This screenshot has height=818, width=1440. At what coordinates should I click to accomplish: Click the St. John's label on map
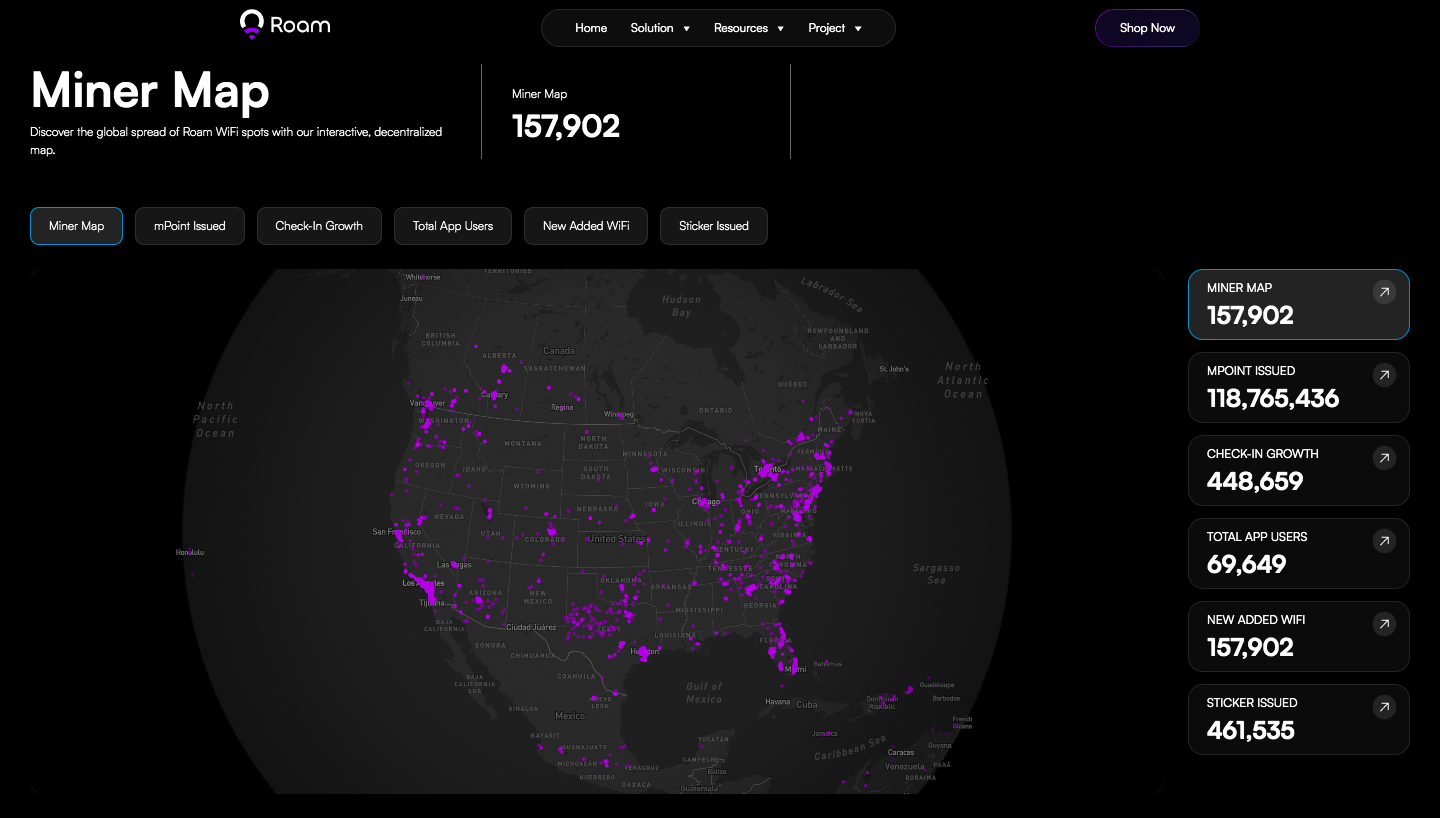coord(894,369)
